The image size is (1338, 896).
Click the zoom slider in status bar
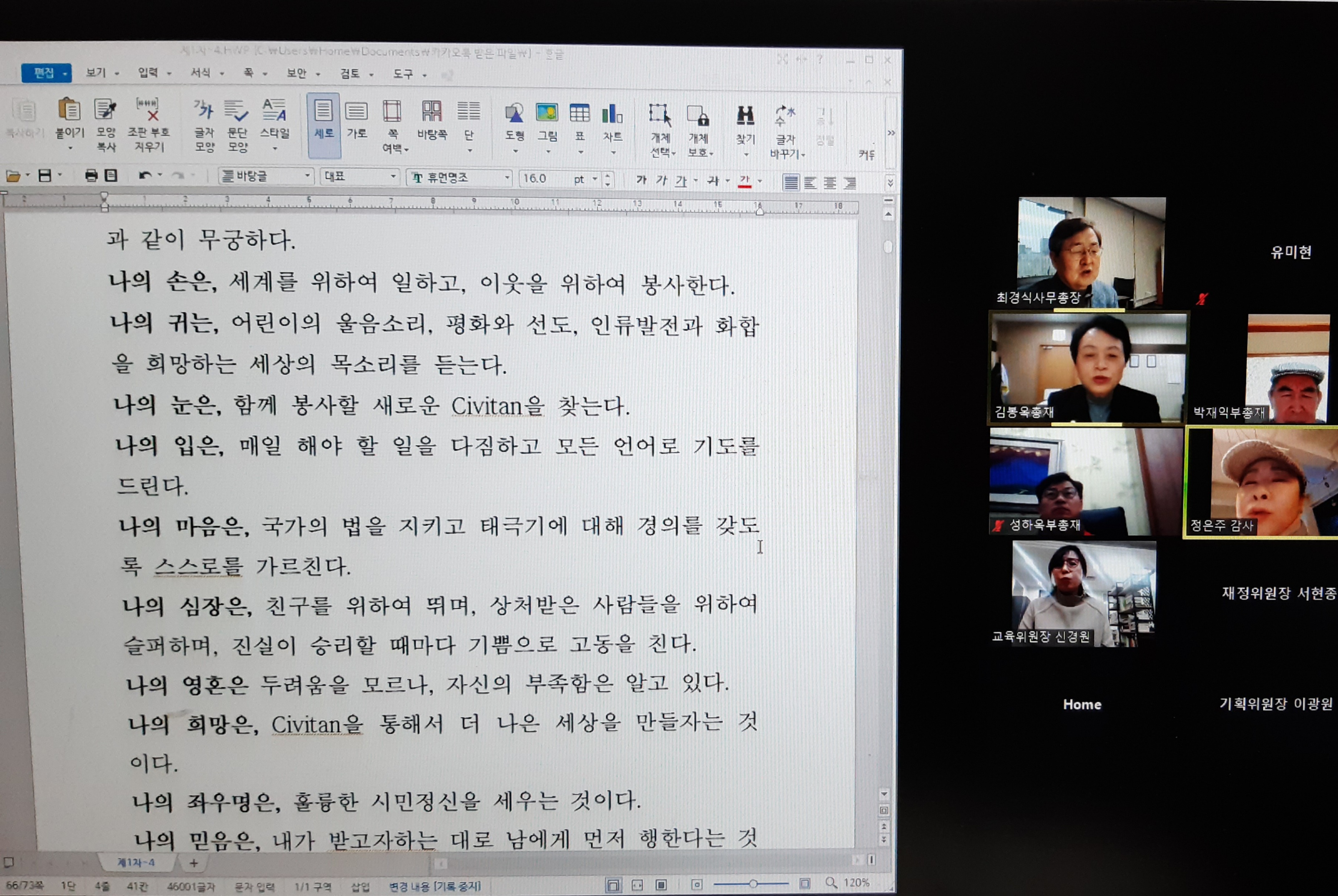(x=752, y=883)
